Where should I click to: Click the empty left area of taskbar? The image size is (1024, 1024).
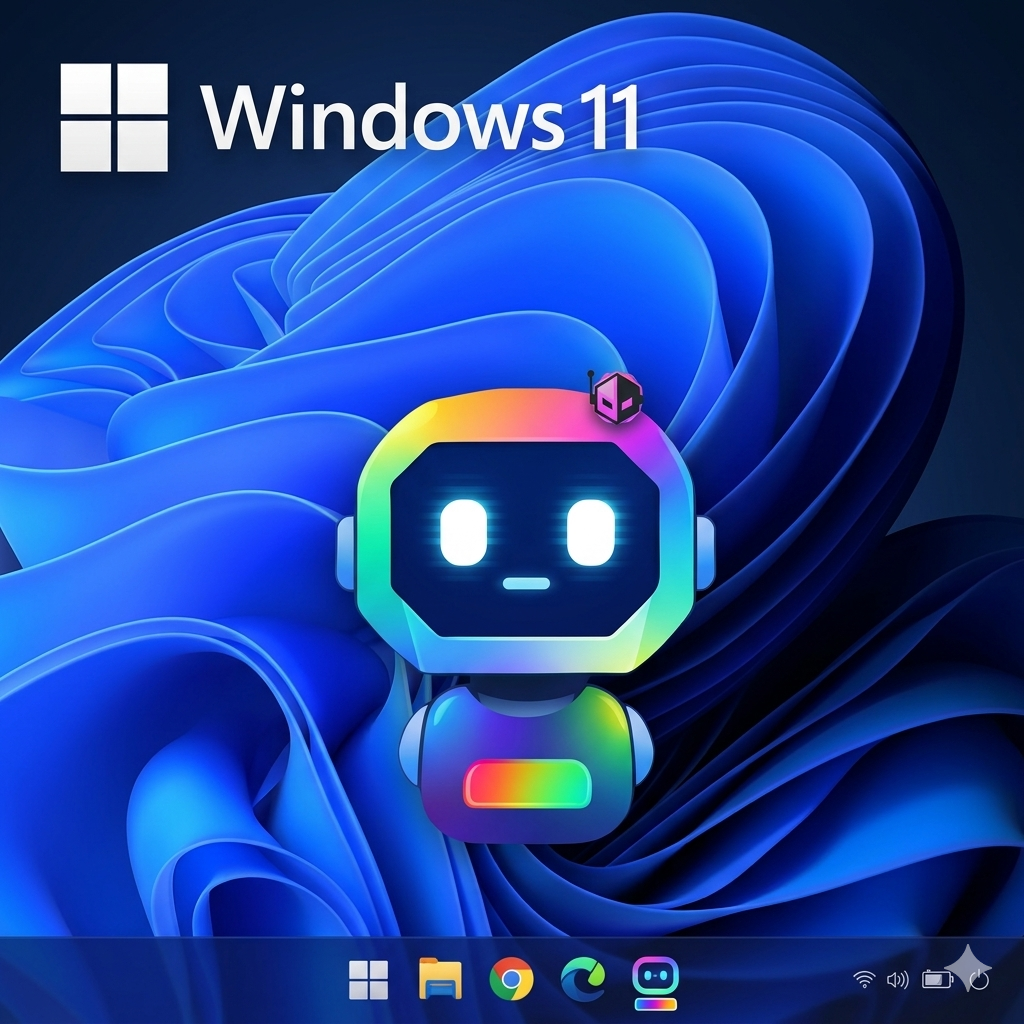[x=150, y=980]
